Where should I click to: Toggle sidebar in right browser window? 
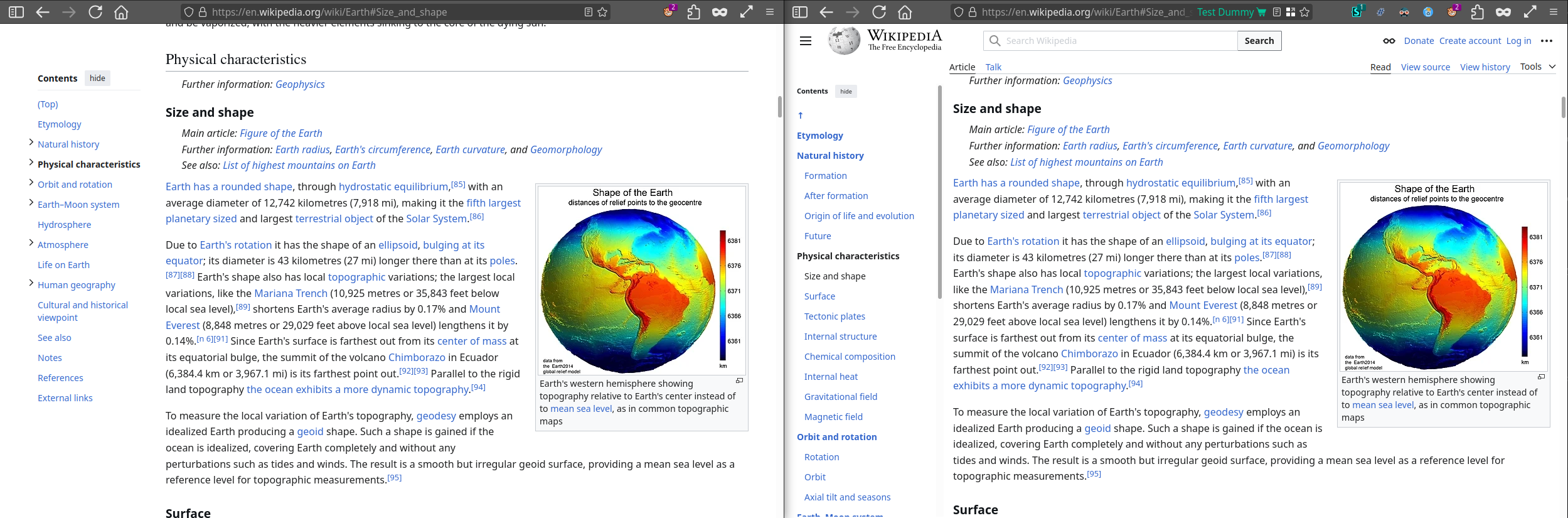pos(800,12)
